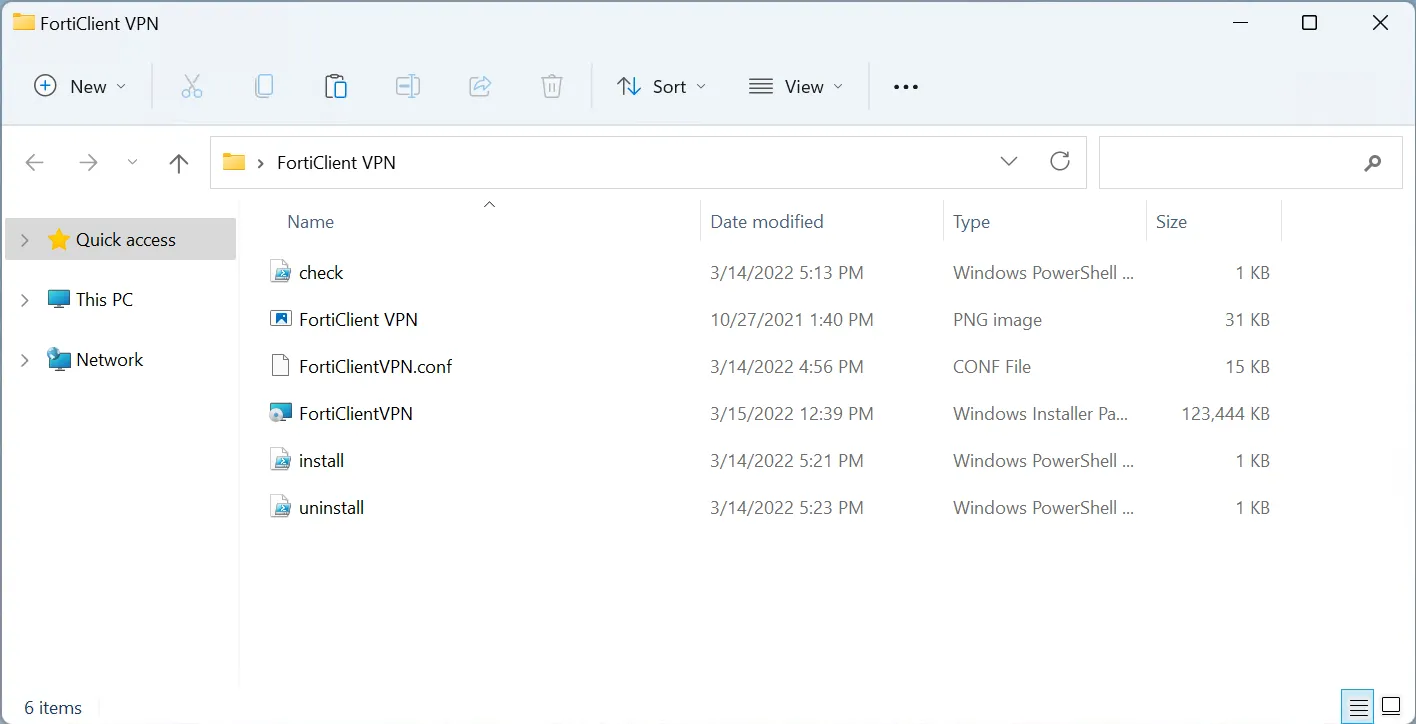Open the View dropdown menu
The image size is (1416, 724).
(x=796, y=87)
